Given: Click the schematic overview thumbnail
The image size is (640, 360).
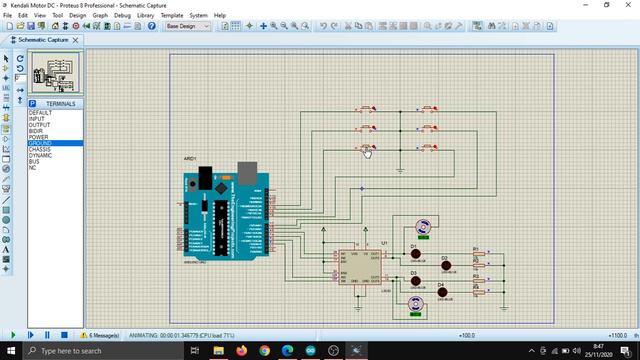Looking at the screenshot, I should 56,73.
